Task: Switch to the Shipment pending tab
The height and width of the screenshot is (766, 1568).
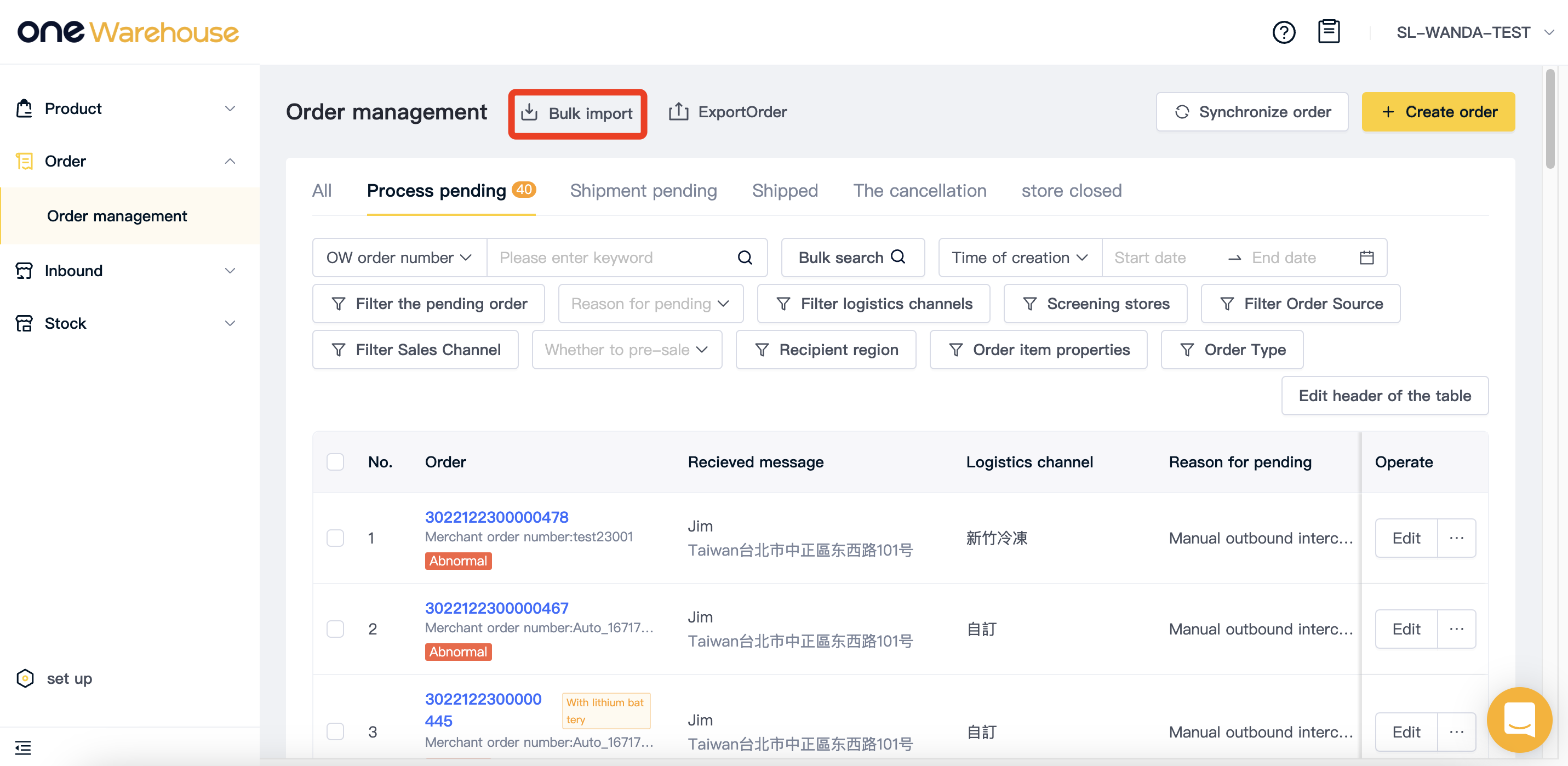Action: 643,191
